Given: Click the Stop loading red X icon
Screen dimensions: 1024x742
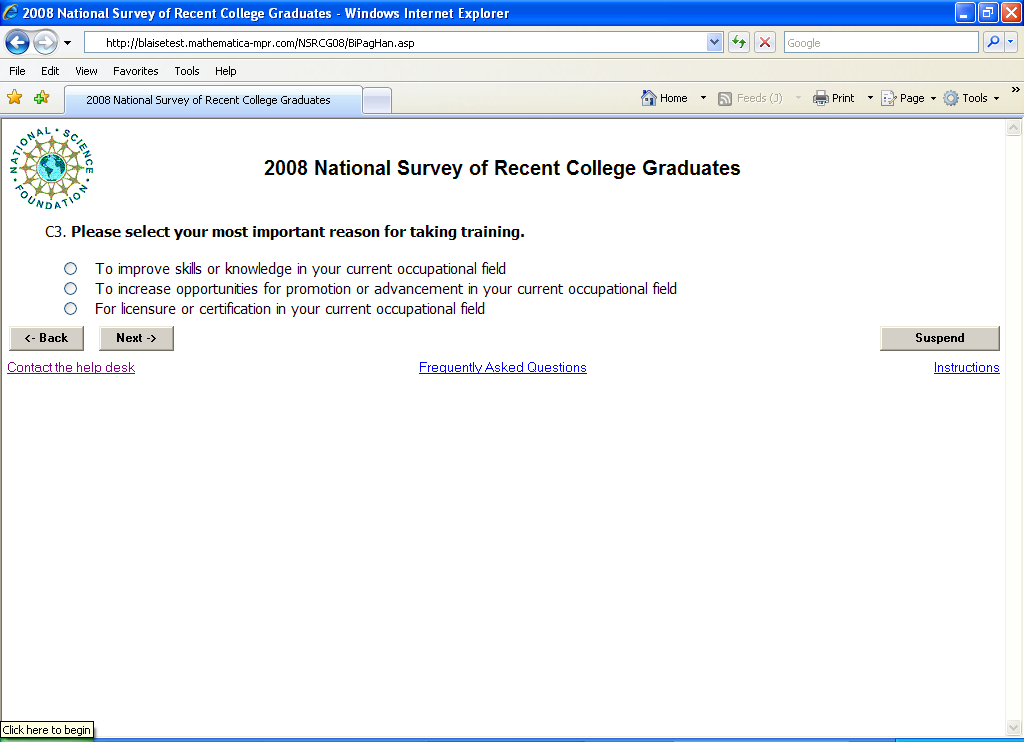Looking at the screenshot, I should [765, 43].
